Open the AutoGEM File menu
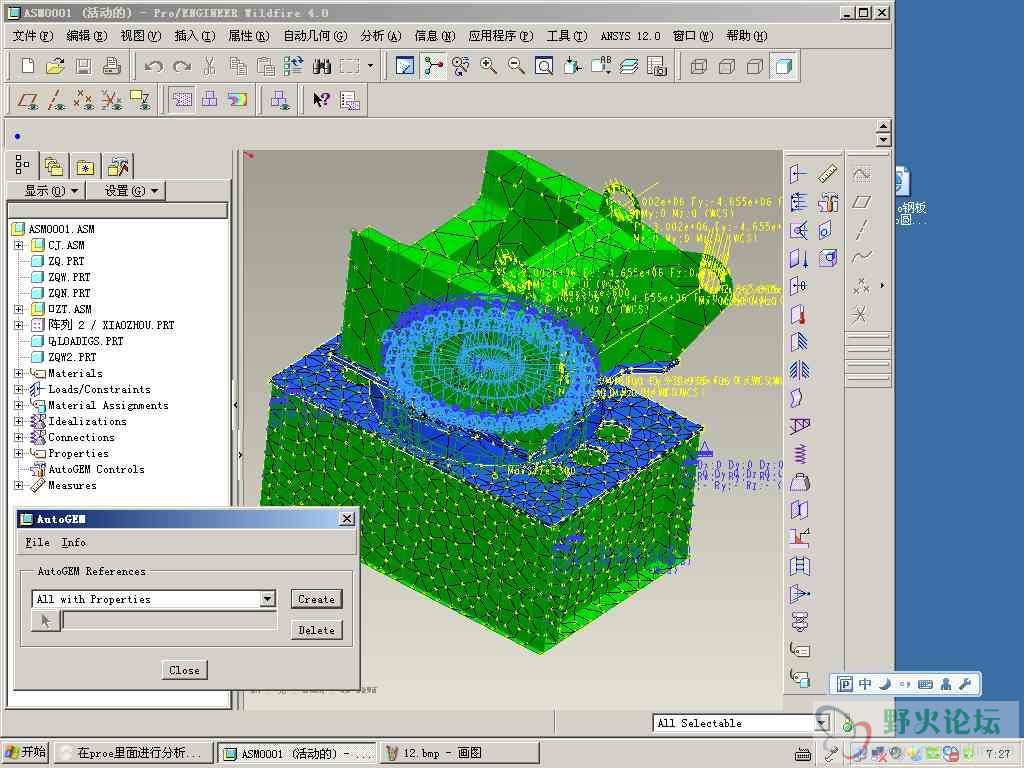1024x768 pixels. tap(37, 543)
